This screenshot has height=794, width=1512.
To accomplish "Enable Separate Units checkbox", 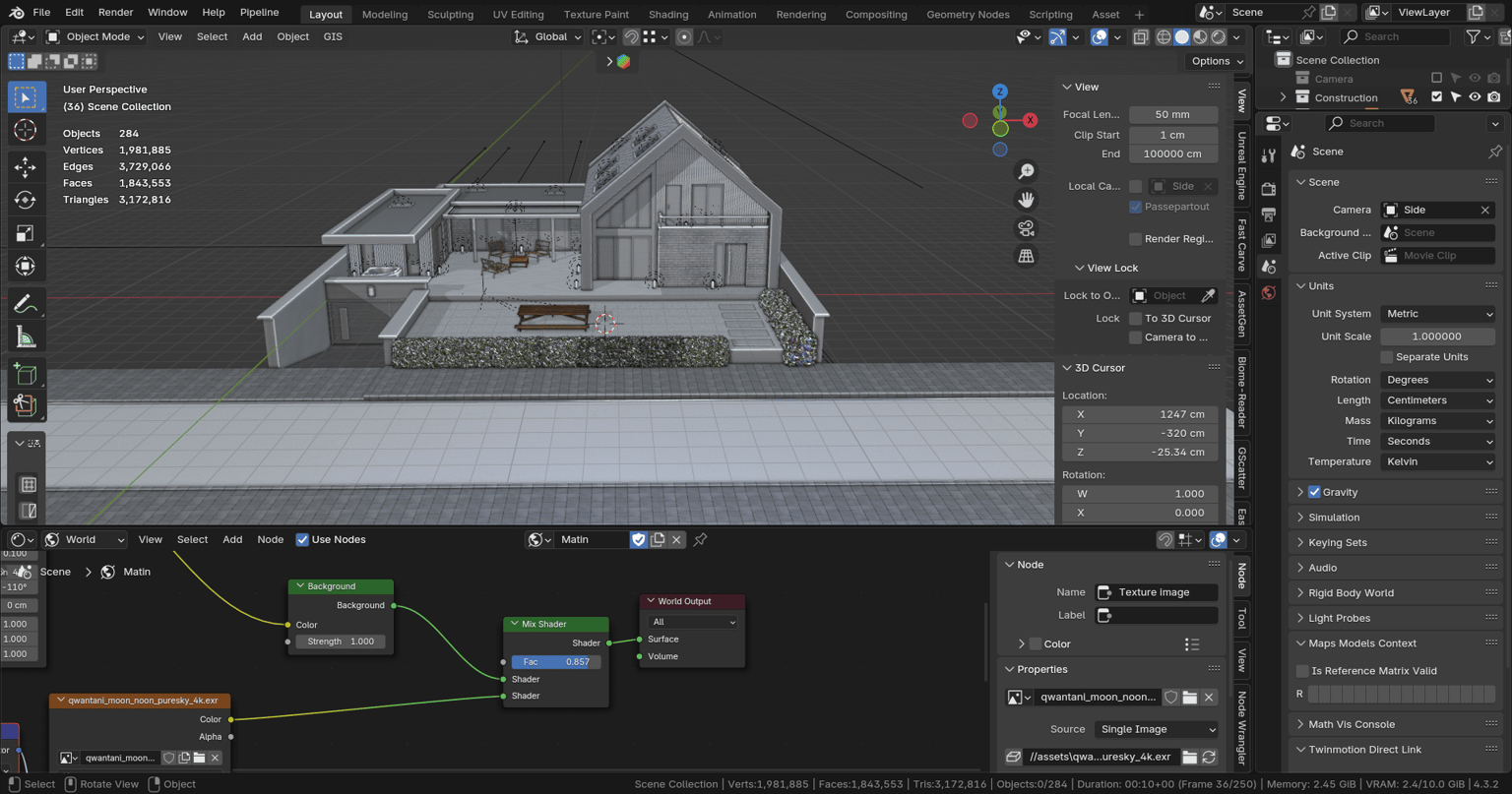I will (x=1387, y=357).
